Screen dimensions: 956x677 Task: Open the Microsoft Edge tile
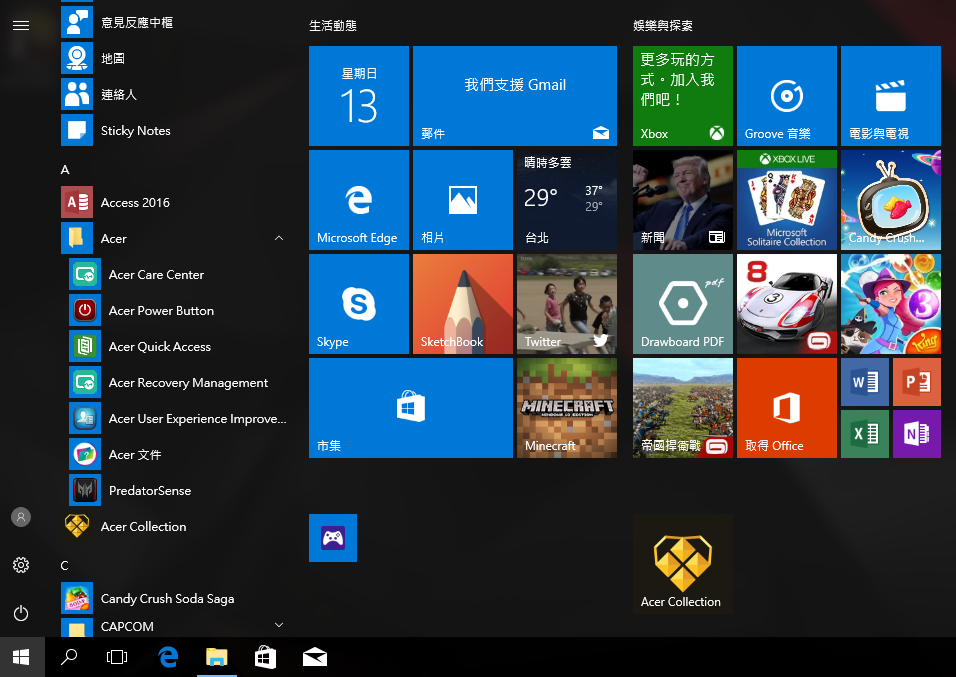pos(358,200)
